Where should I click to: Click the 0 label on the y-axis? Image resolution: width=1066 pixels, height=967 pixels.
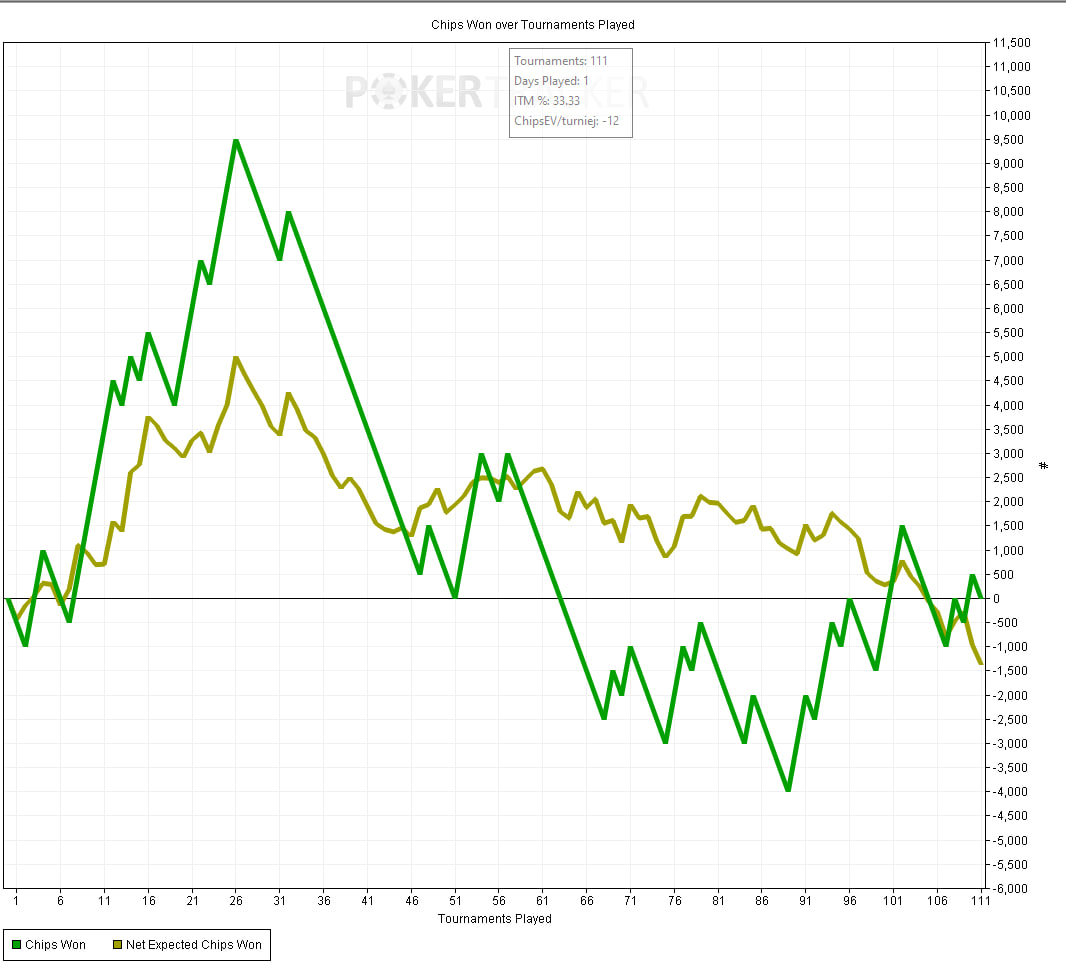click(x=995, y=598)
